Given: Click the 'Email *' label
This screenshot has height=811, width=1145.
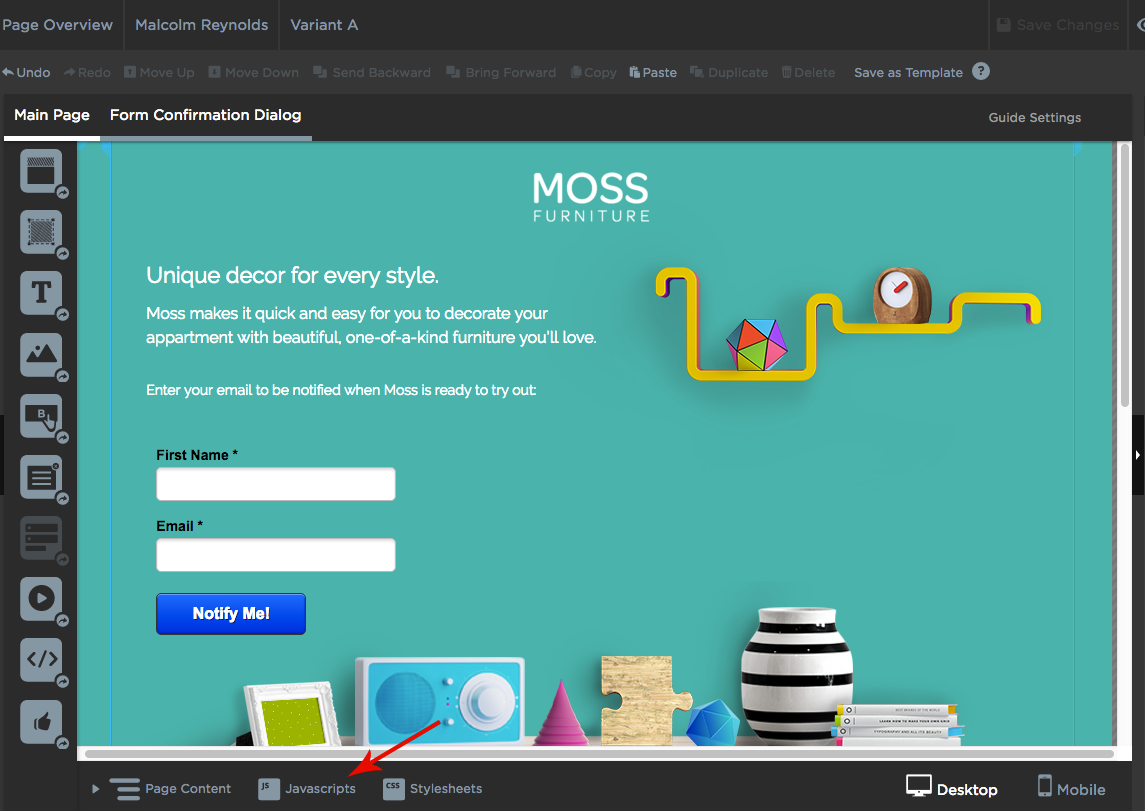Looking at the screenshot, I should pos(180,526).
